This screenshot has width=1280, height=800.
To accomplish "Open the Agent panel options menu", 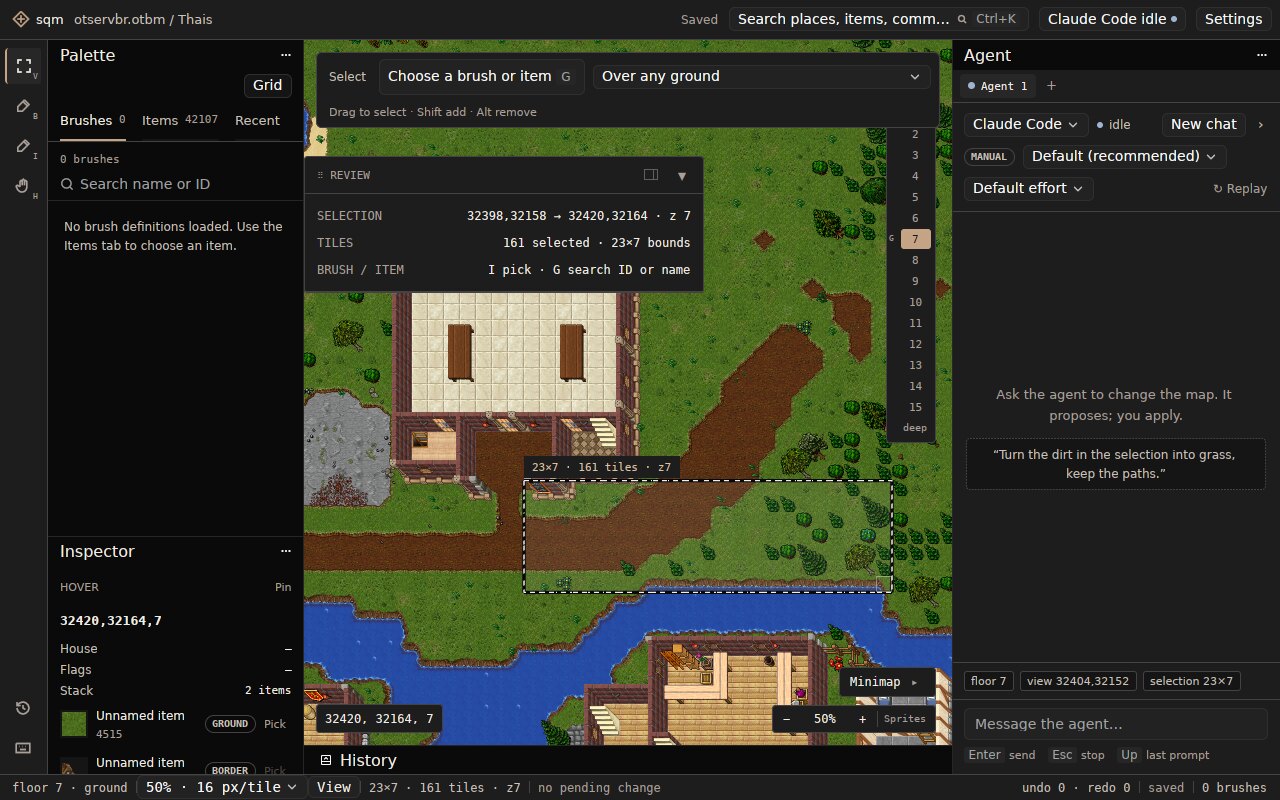I will click(x=1262, y=55).
